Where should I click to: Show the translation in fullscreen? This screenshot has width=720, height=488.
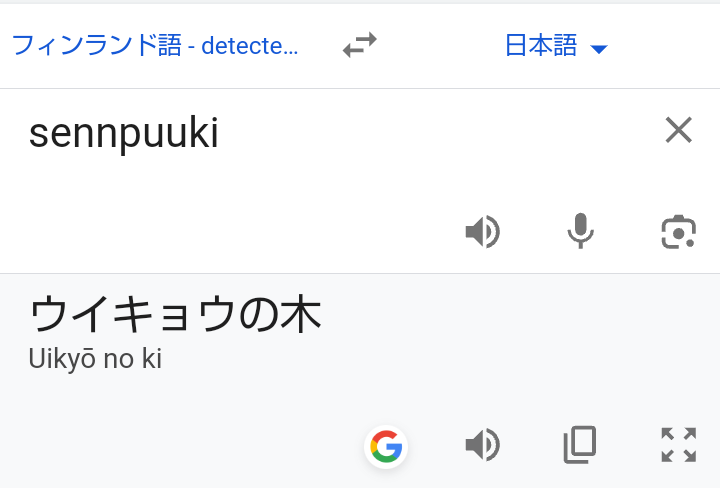678,445
